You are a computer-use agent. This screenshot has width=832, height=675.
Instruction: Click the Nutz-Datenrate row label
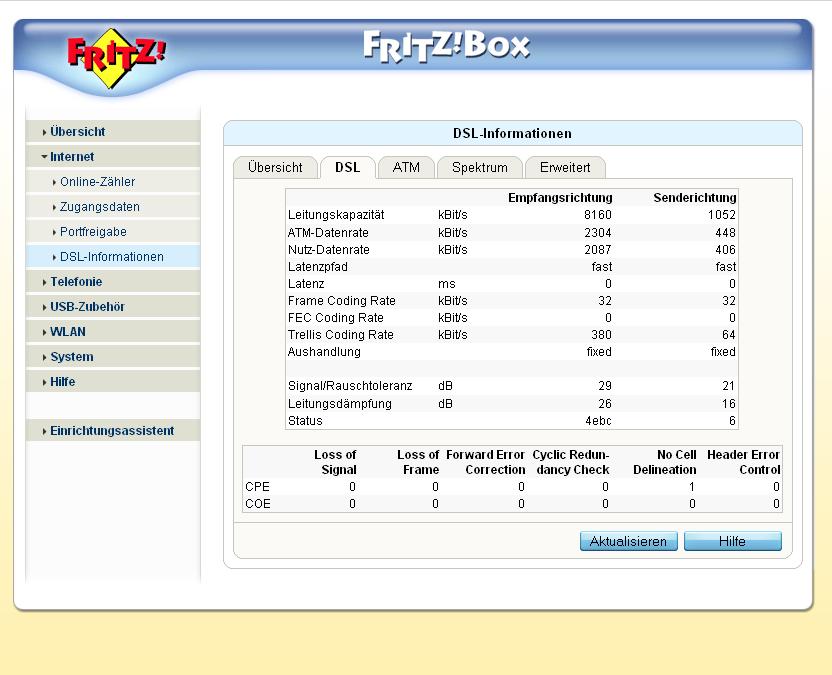[x=328, y=249]
